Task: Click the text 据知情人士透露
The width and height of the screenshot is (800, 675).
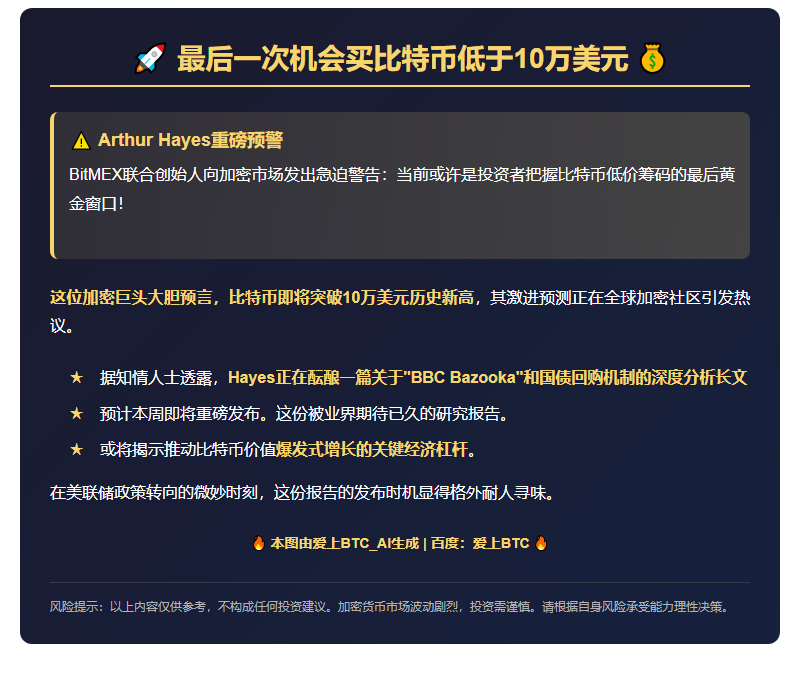Action: click(156, 378)
